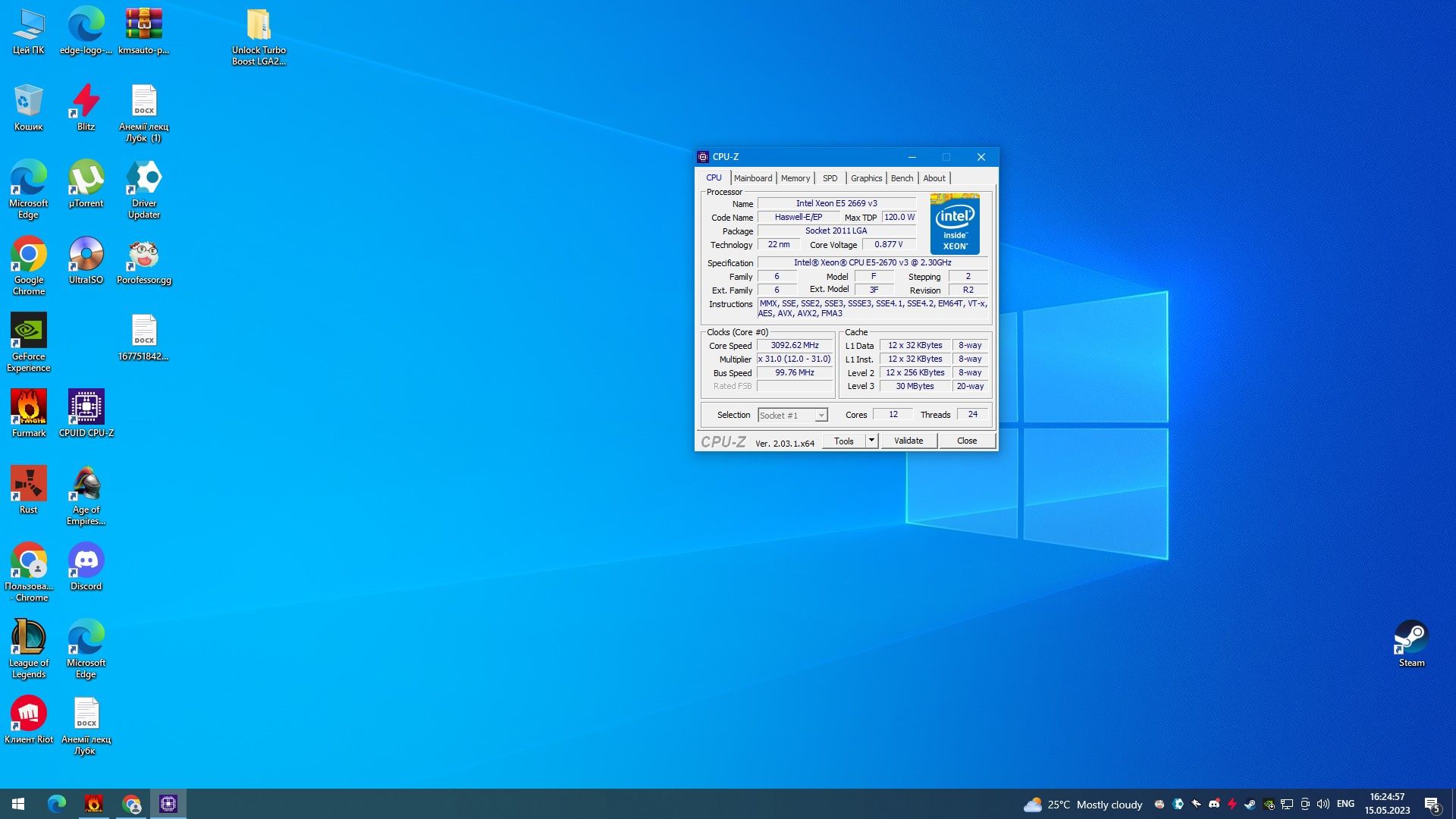Launch the Rust game shortcut
1456x819 pixels.
point(29,491)
